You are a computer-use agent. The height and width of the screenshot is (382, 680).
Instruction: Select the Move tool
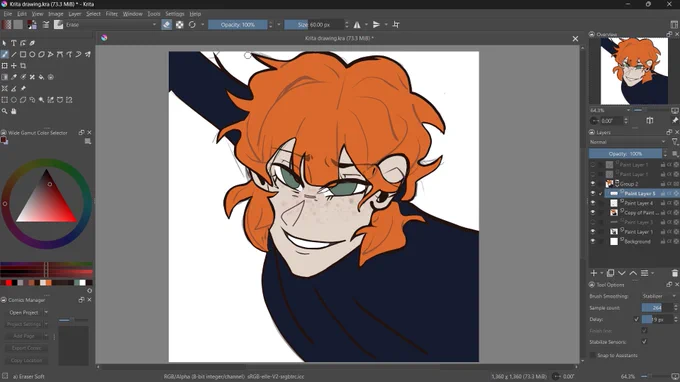(x=13, y=66)
